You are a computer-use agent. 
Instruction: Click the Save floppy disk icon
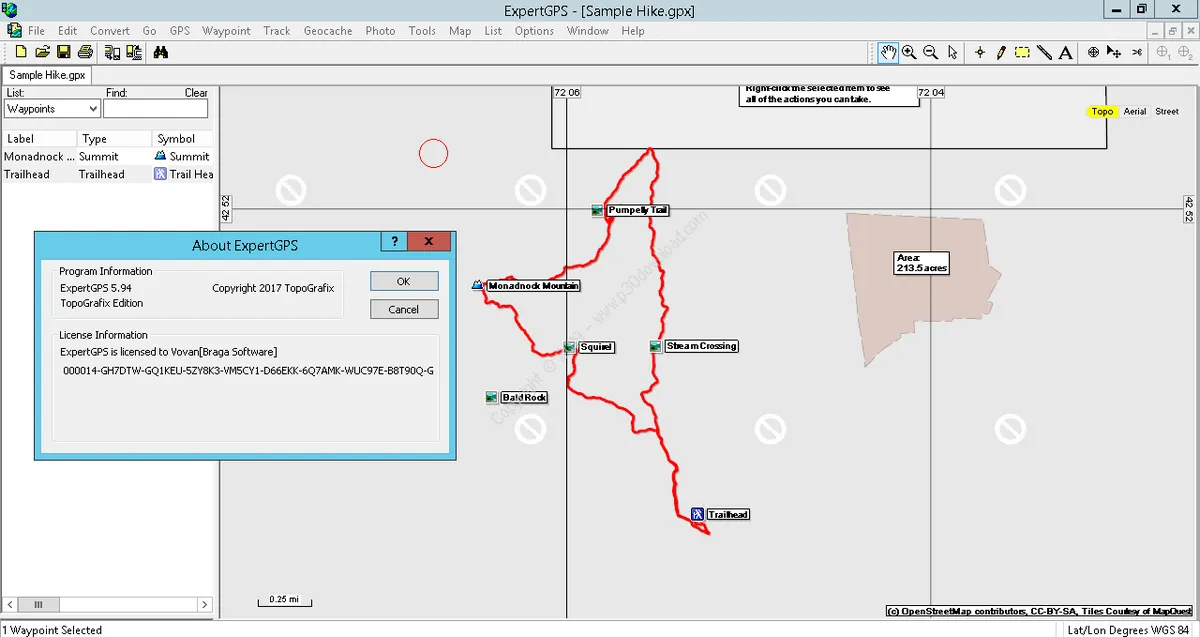coord(63,52)
